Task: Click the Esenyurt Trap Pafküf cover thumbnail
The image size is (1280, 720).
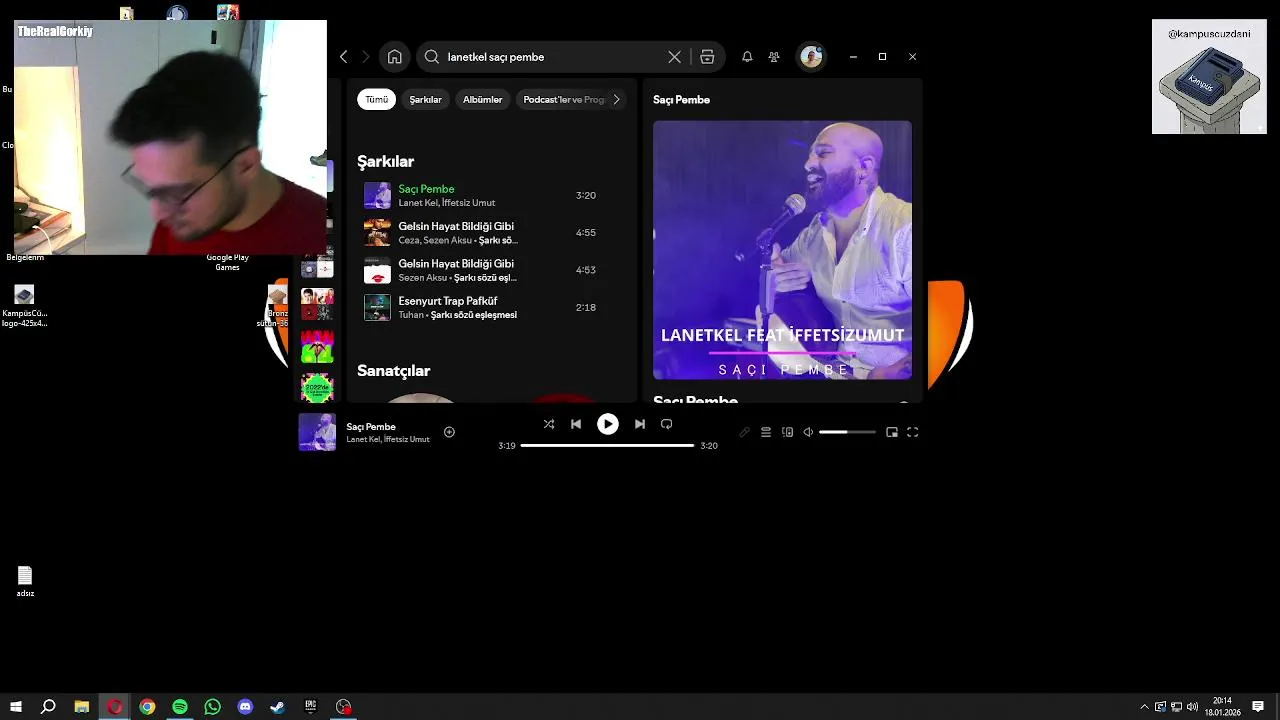Action: (377, 307)
